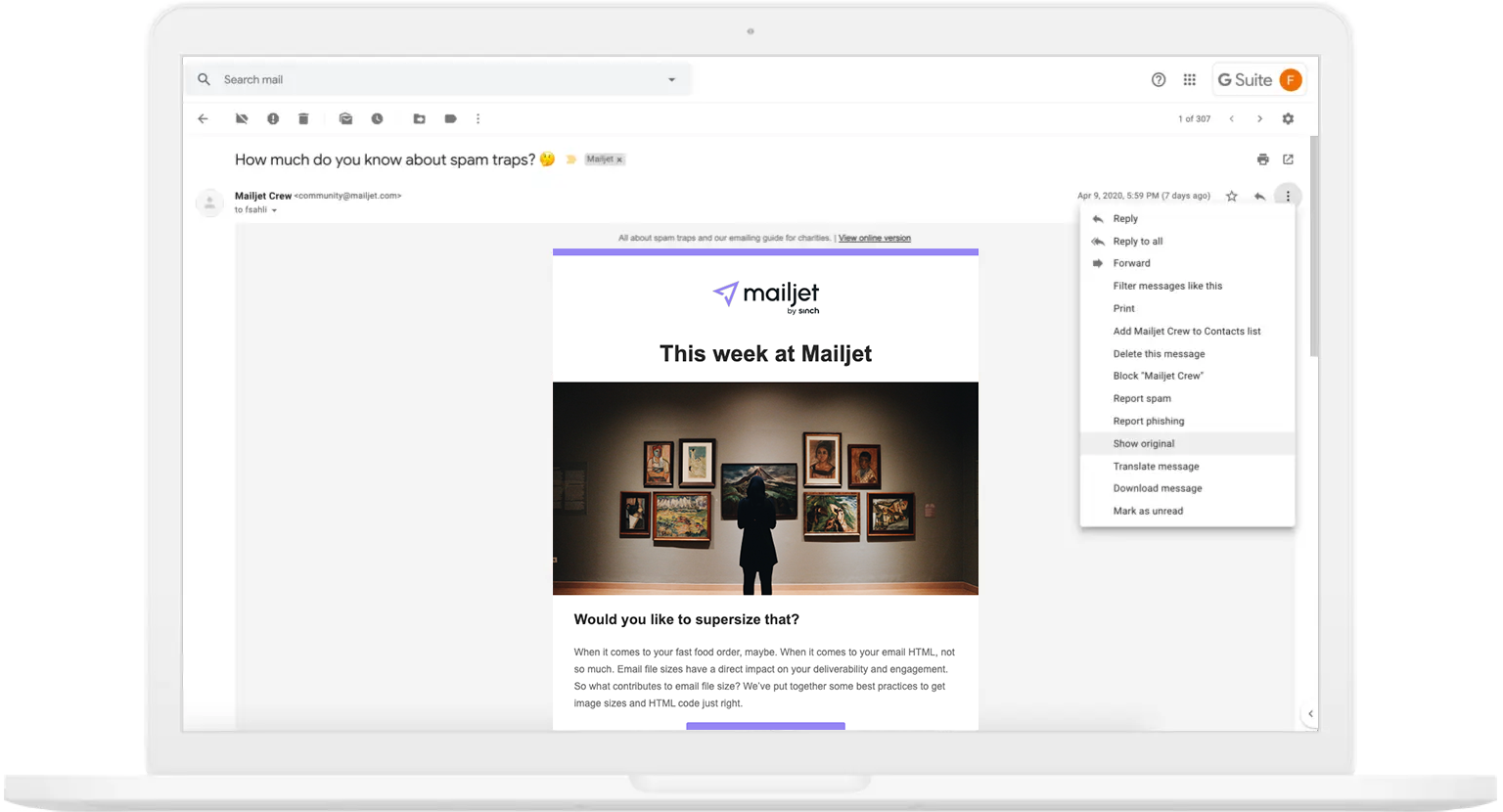Click sender avatar of Mailjet Crew
This screenshot has height=812, width=1503.
coord(209,203)
